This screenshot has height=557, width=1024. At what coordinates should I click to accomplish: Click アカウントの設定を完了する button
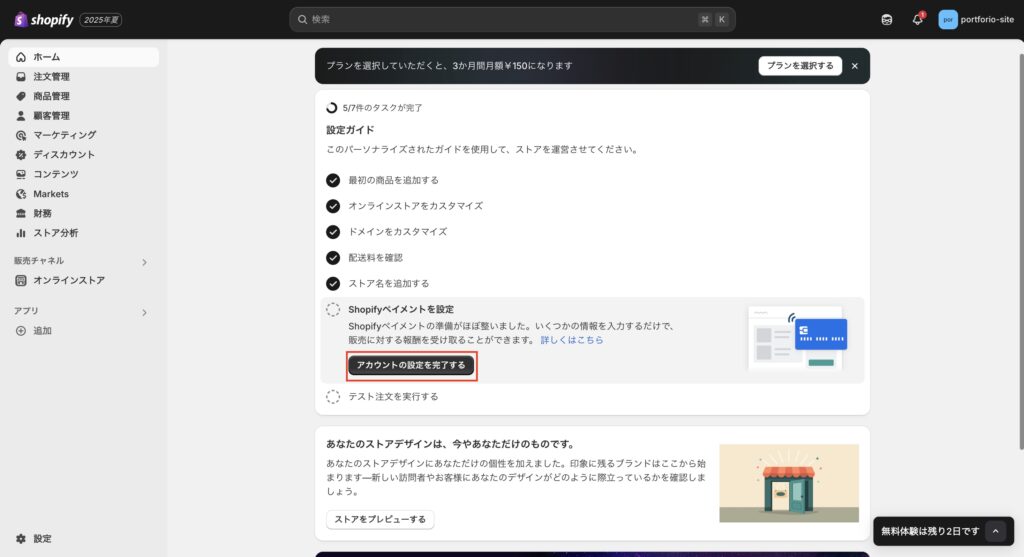tap(411, 365)
